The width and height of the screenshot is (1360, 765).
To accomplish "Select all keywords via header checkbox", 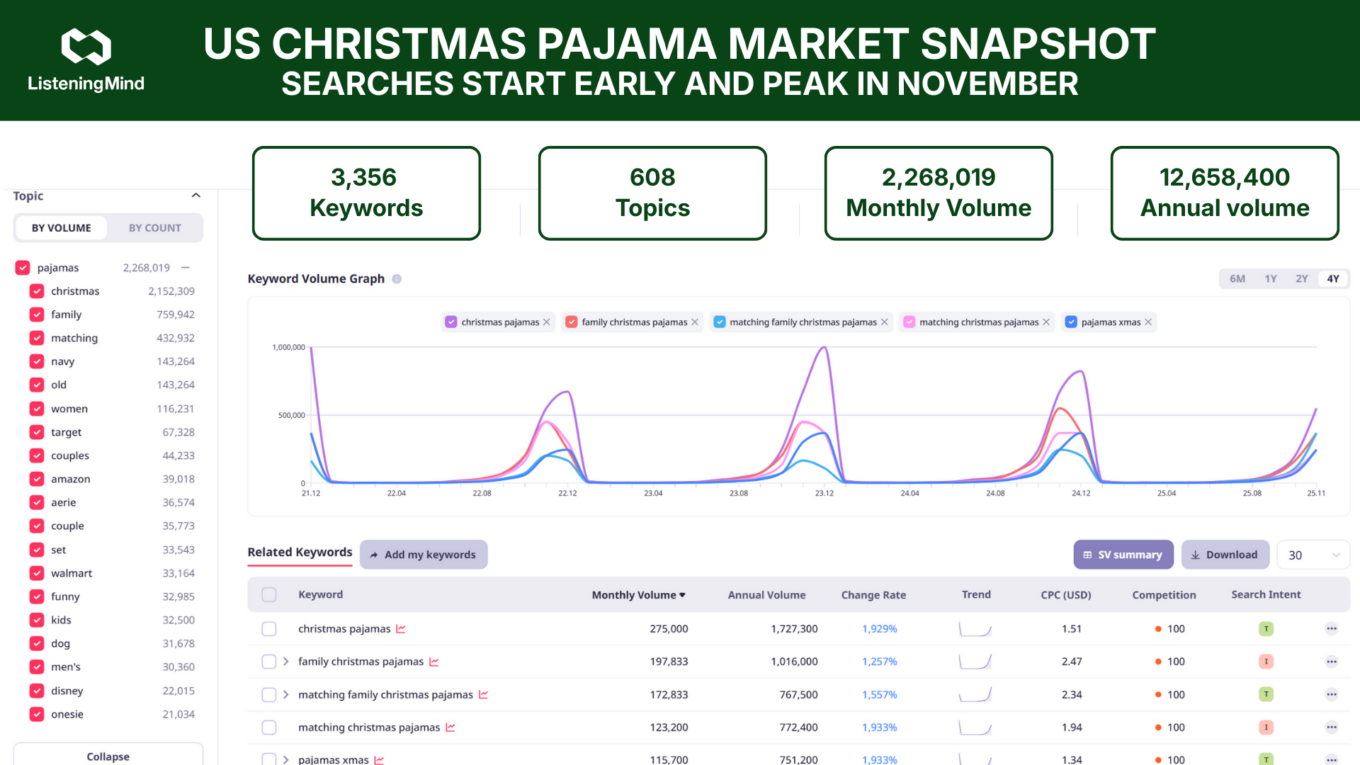I will [269, 595].
